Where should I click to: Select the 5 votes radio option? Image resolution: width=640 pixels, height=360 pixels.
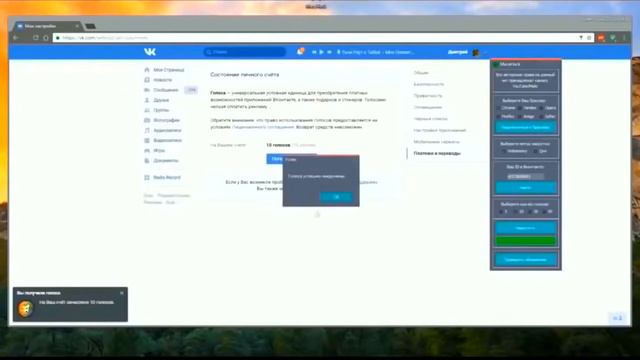[x=501, y=212]
